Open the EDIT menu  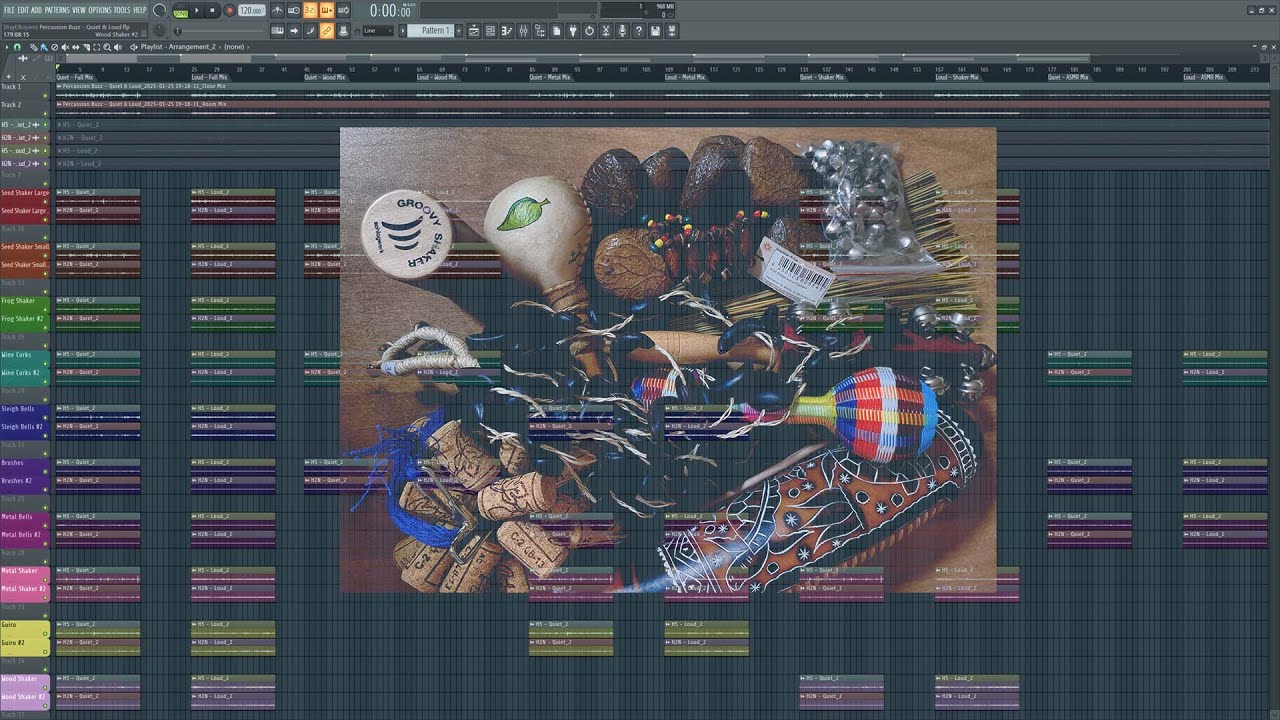point(23,10)
